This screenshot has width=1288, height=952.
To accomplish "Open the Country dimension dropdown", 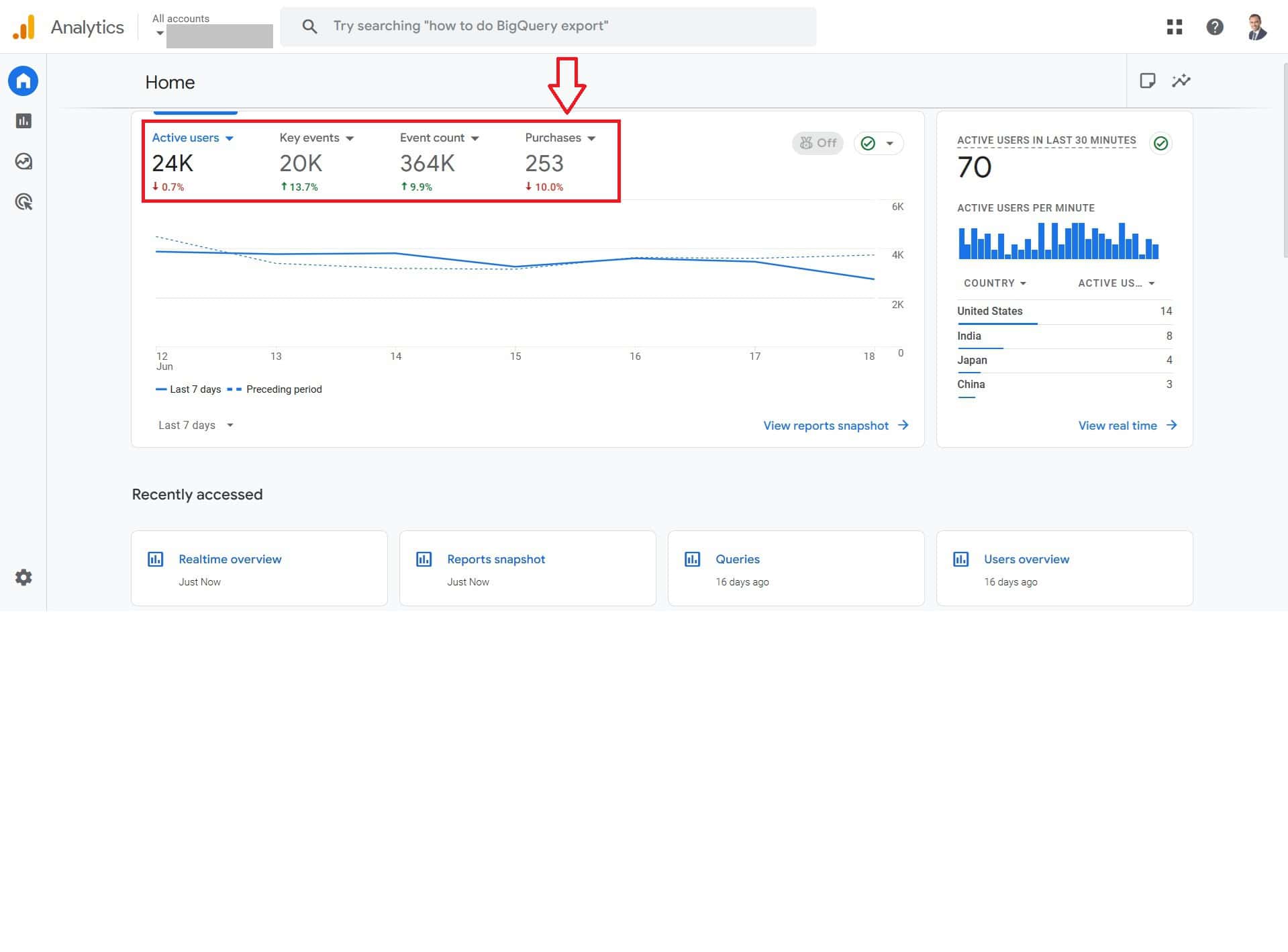I will tap(995, 283).
